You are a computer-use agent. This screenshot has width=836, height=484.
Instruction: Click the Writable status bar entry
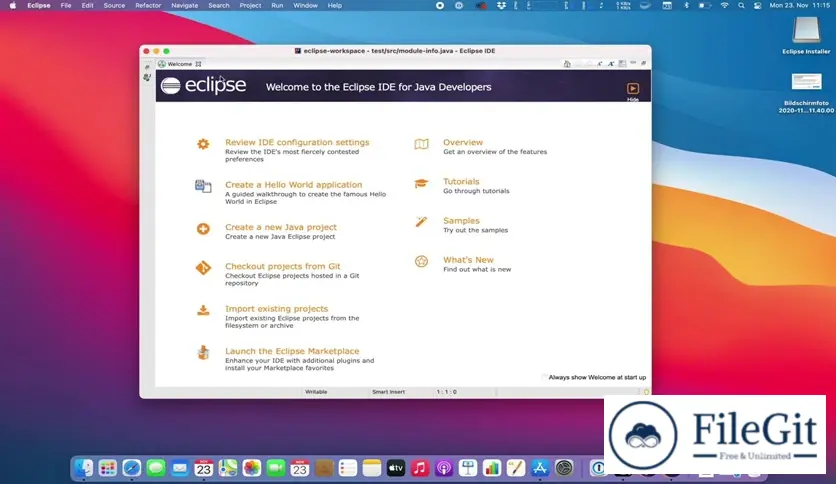(316, 392)
